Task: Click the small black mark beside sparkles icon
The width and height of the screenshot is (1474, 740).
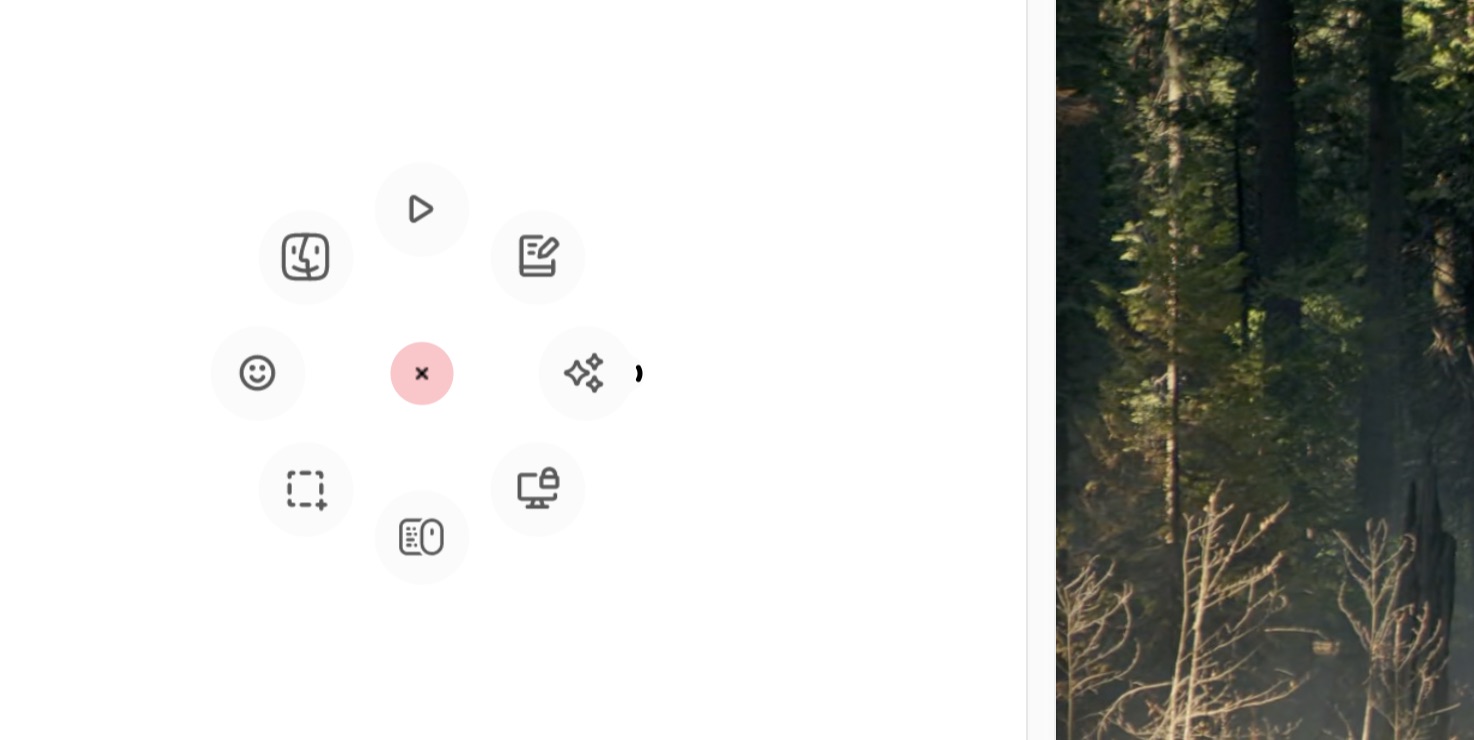Action: [638, 373]
